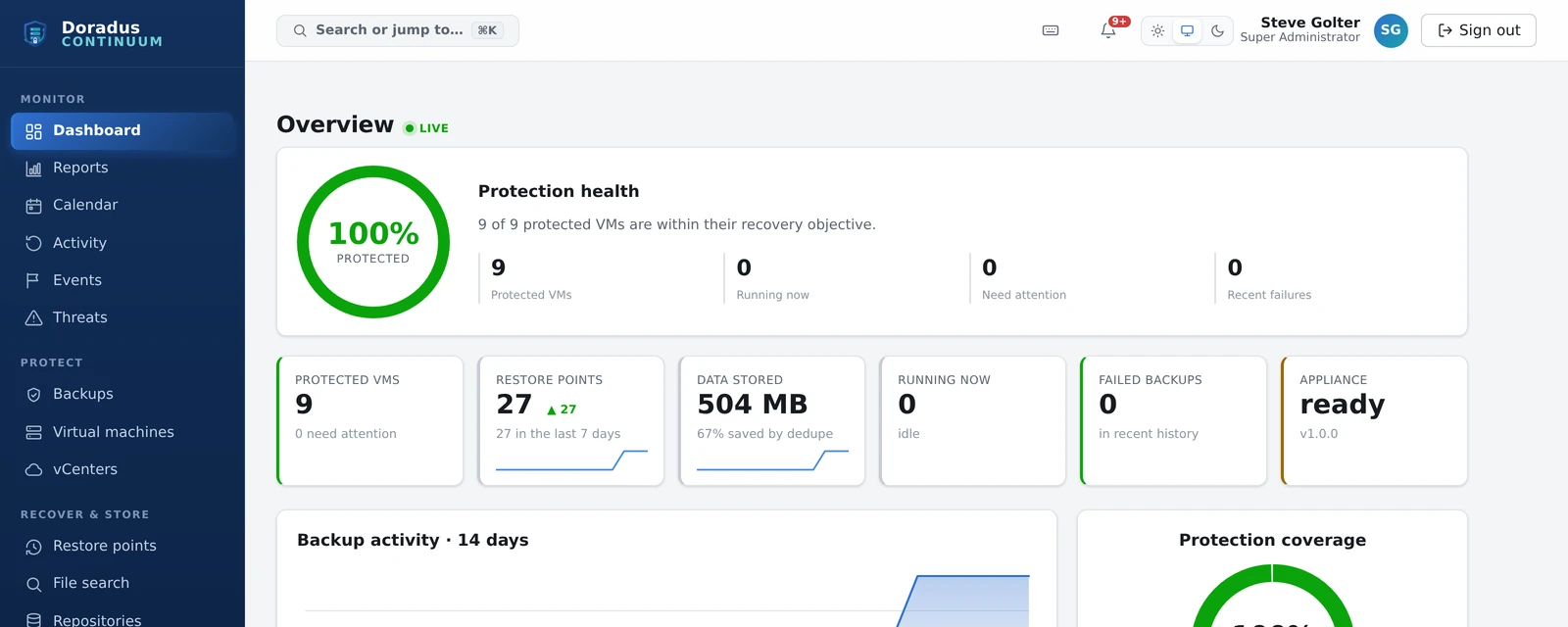Click the Steve Golter user name
The image size is (1568, 627).
pyautogui.click(x=1310, y=23)
